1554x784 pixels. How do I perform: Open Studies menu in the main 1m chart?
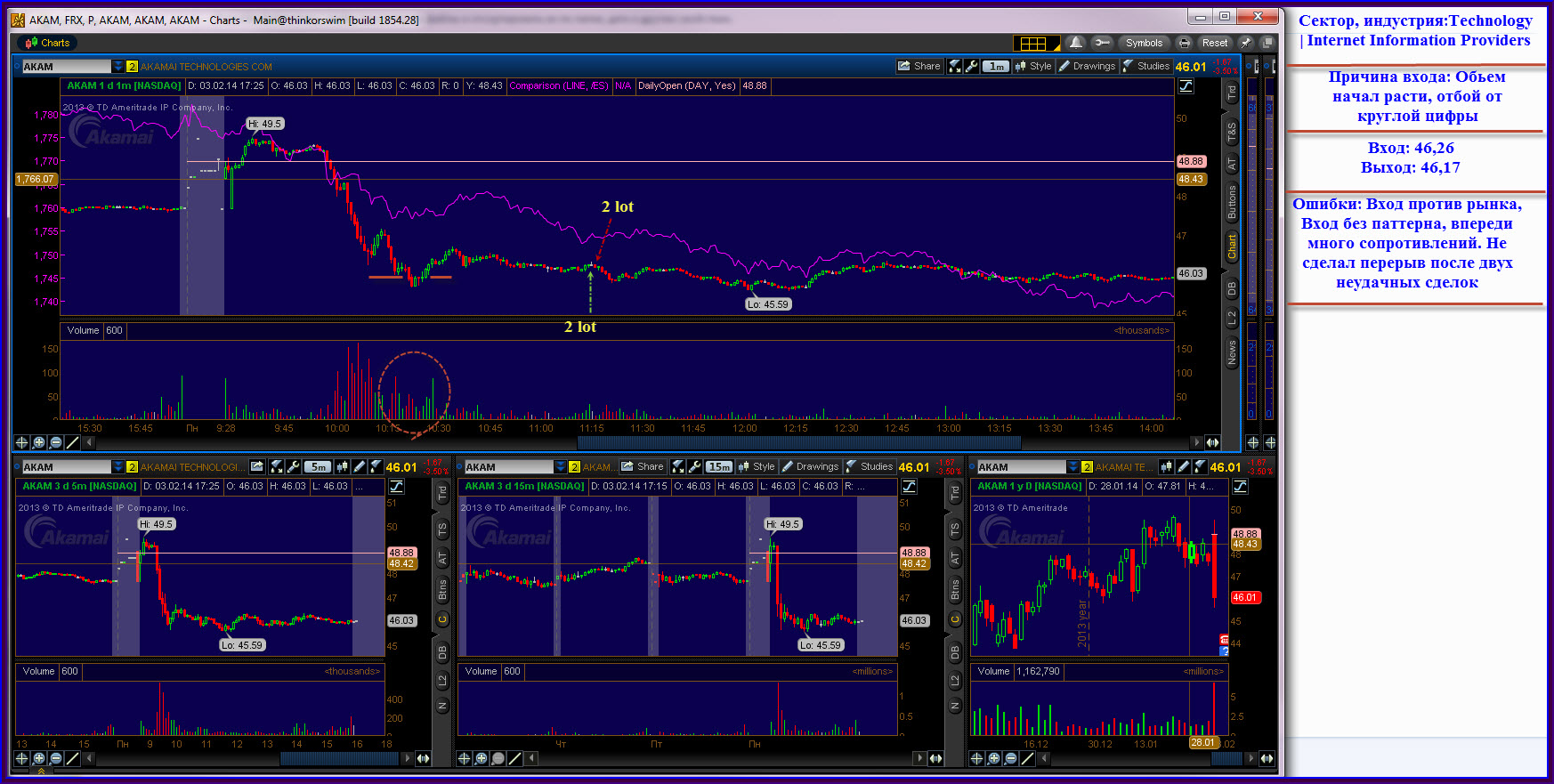click(1146, 66)
